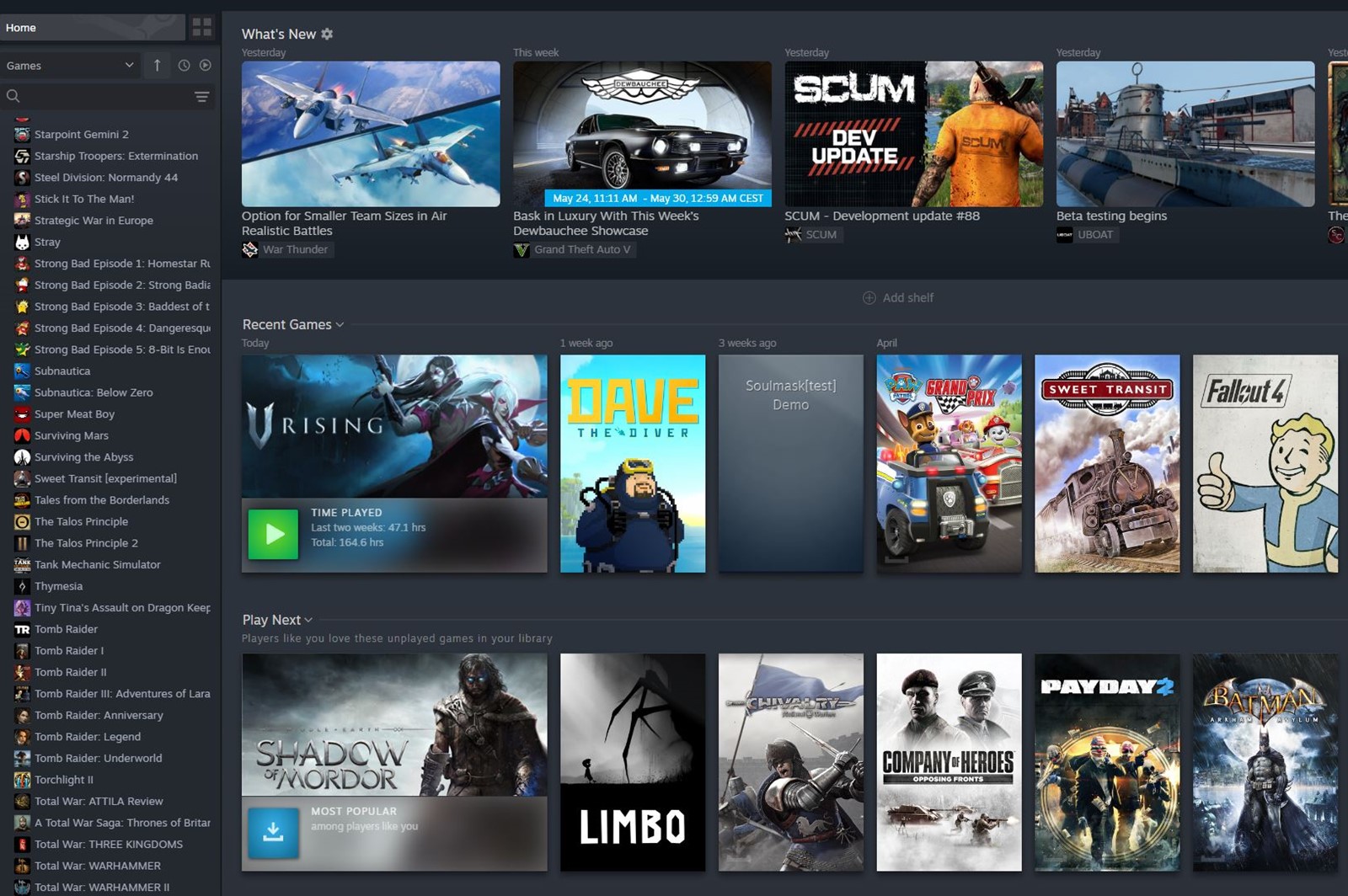
Task: Open War Thunder air battles news image
Action: [371, 134]
